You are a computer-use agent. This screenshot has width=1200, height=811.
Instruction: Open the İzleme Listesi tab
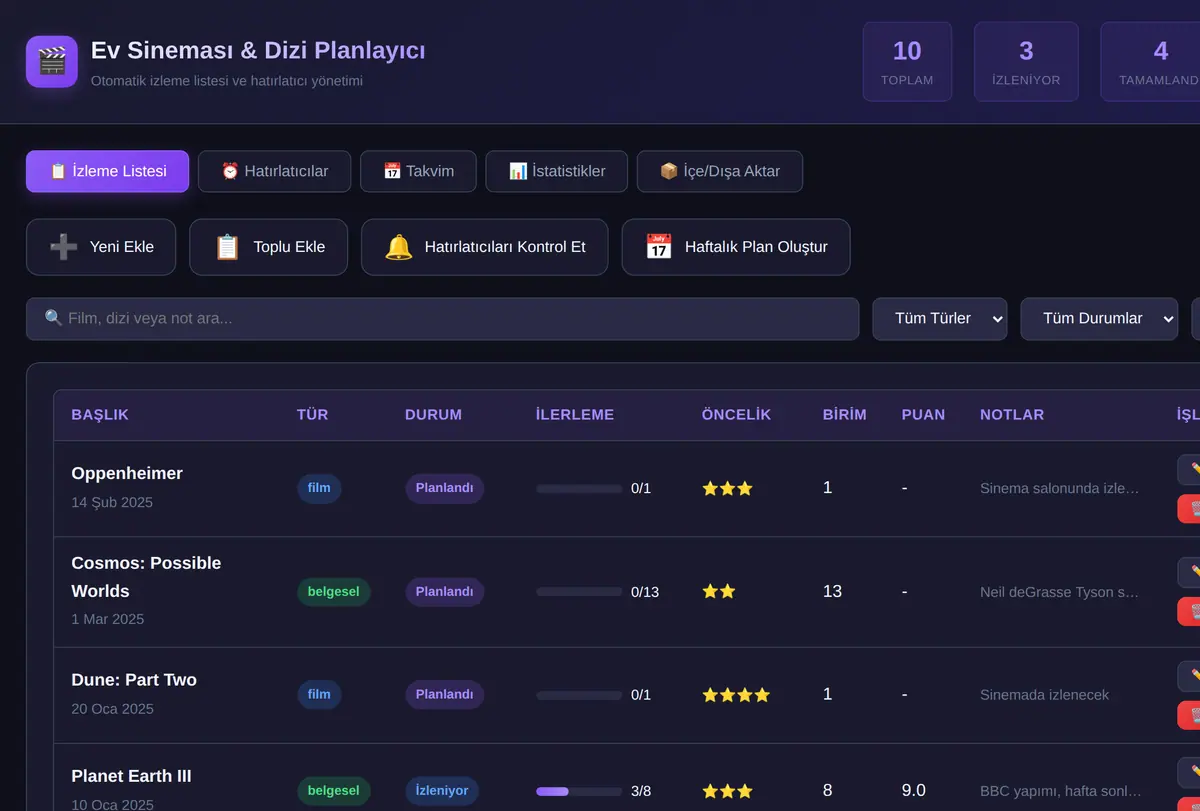pos(107,171)
